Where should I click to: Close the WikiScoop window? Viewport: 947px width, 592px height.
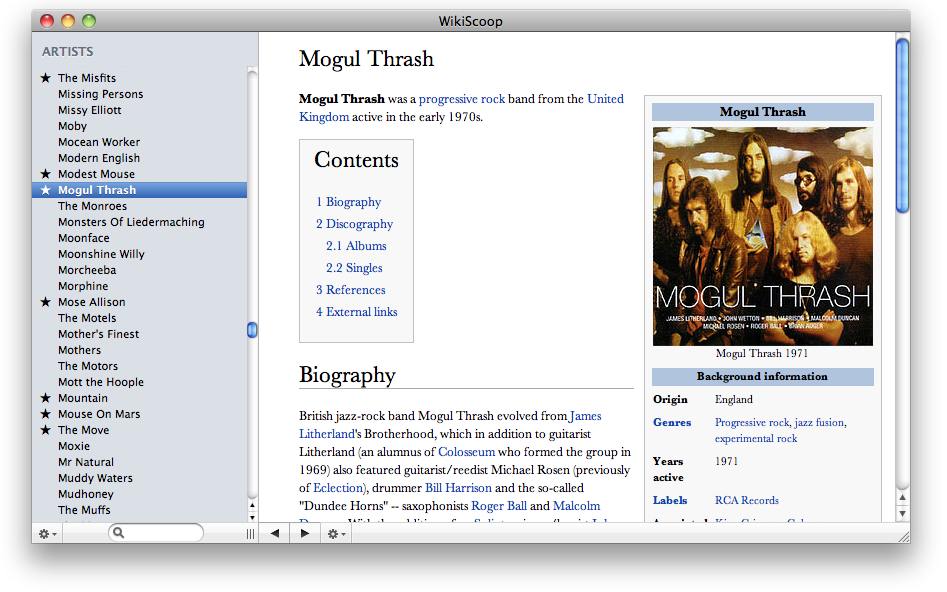tap(47, 21)
